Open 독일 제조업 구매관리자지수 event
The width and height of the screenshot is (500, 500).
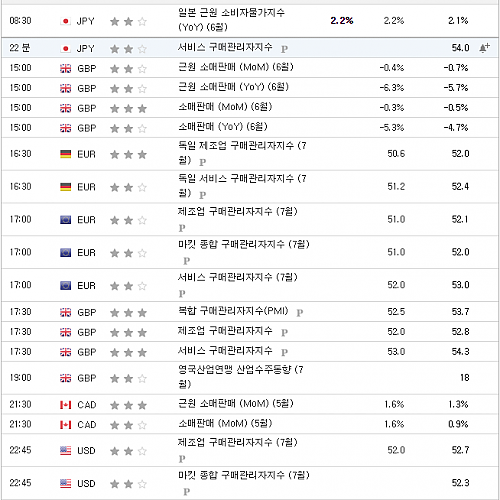242,153
